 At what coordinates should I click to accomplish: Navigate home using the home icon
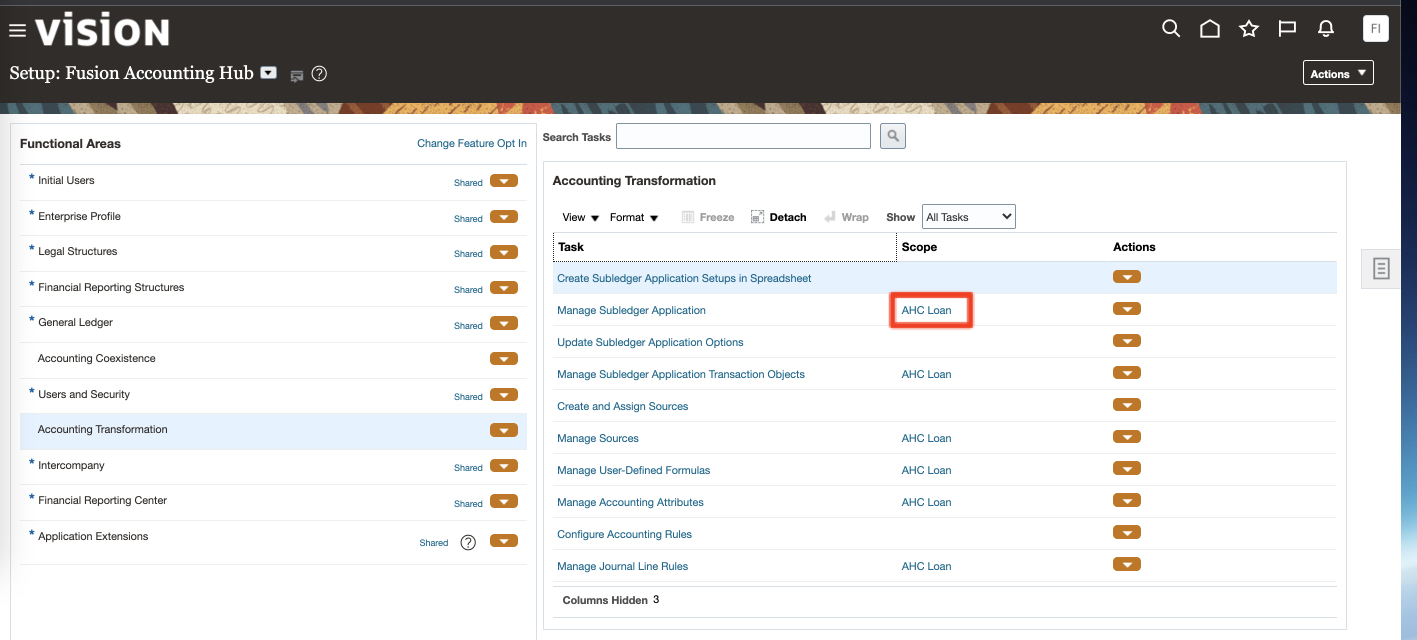click(x=1209, y=29)
